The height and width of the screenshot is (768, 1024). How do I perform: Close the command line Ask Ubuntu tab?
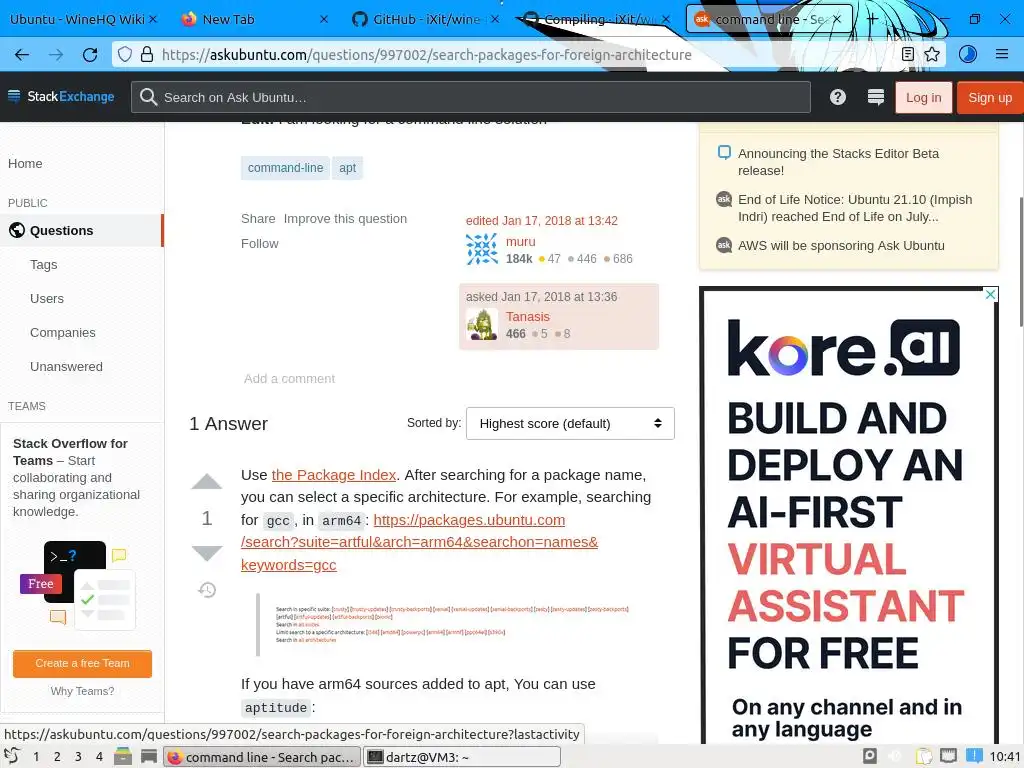[837, 19]
